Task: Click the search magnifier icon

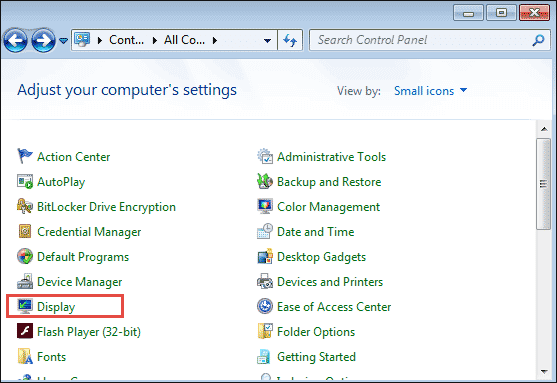Action: click(539, 40)
